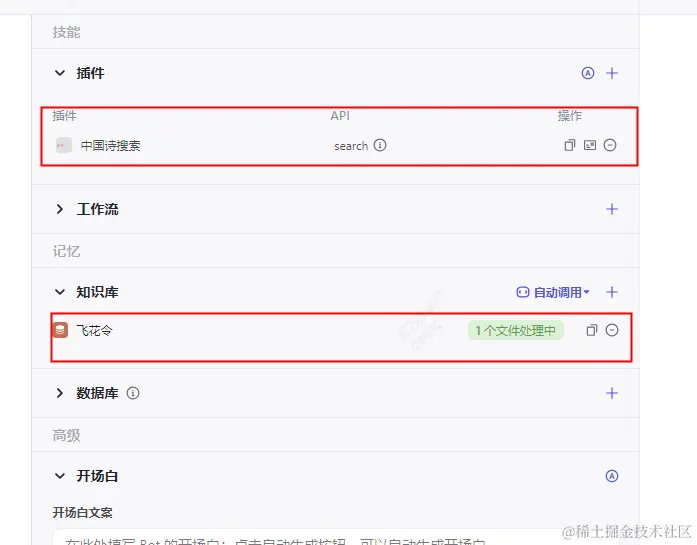Add a knowledge base with plus icon
This screenshot has width=697, height=545.
(612, 292)
